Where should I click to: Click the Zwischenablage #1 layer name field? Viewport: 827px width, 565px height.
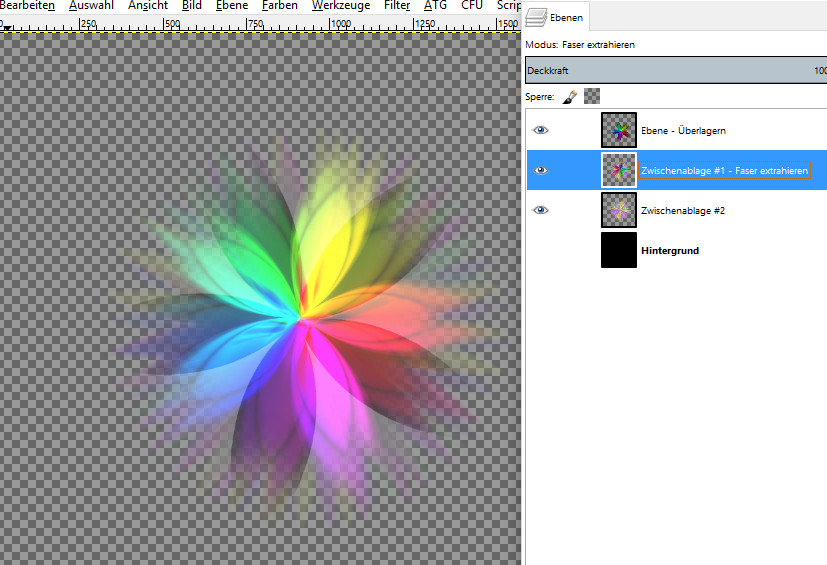(724, 171)
